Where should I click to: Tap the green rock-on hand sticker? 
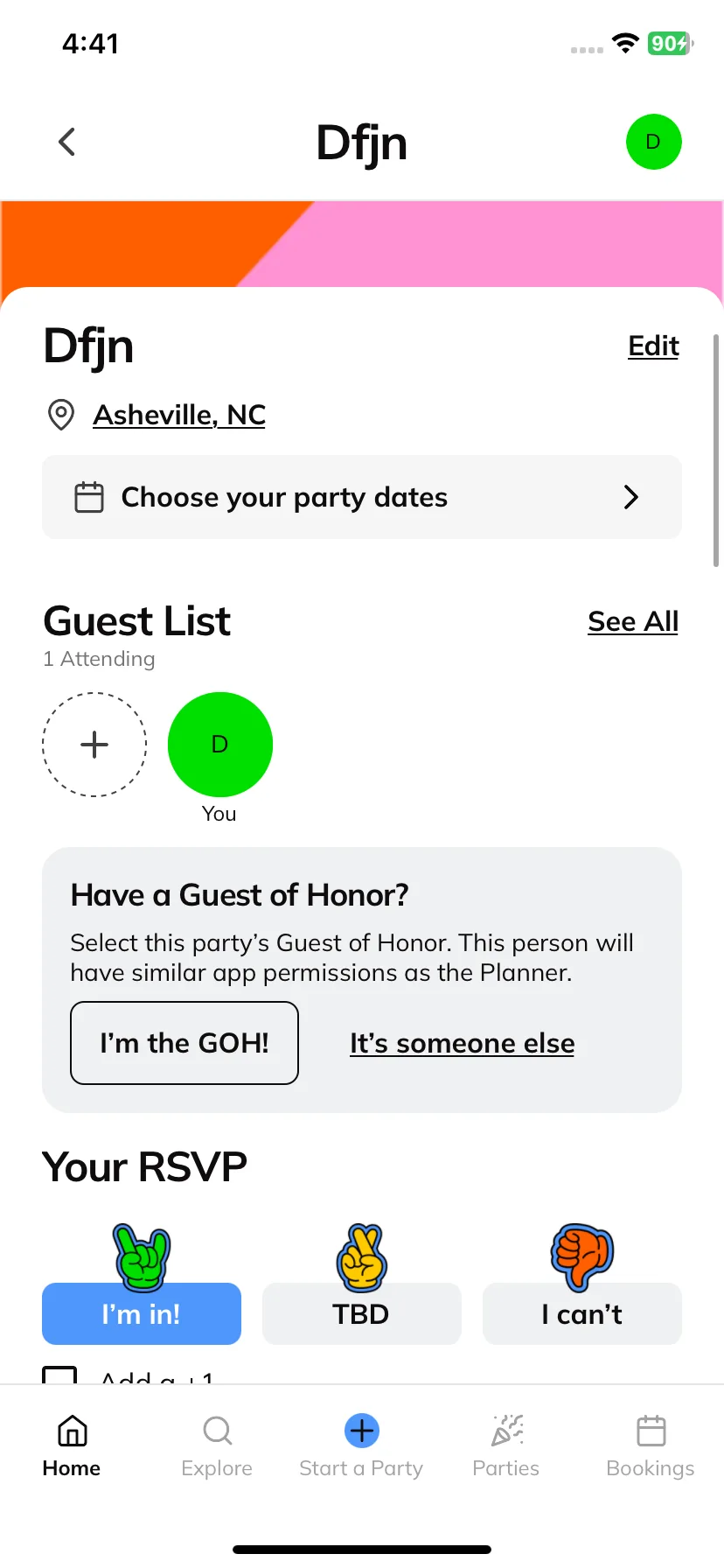coord(142,1257)
